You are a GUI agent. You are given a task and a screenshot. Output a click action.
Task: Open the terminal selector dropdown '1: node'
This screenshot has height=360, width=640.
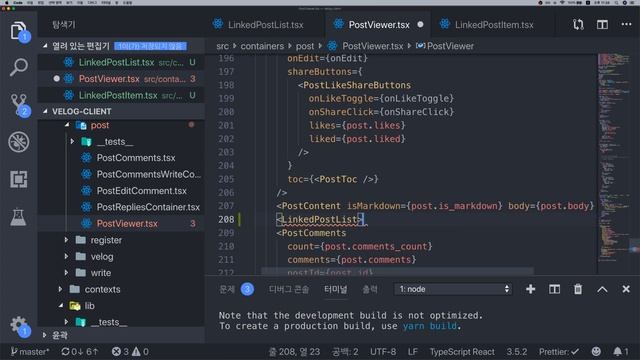(x=453, y=289)
